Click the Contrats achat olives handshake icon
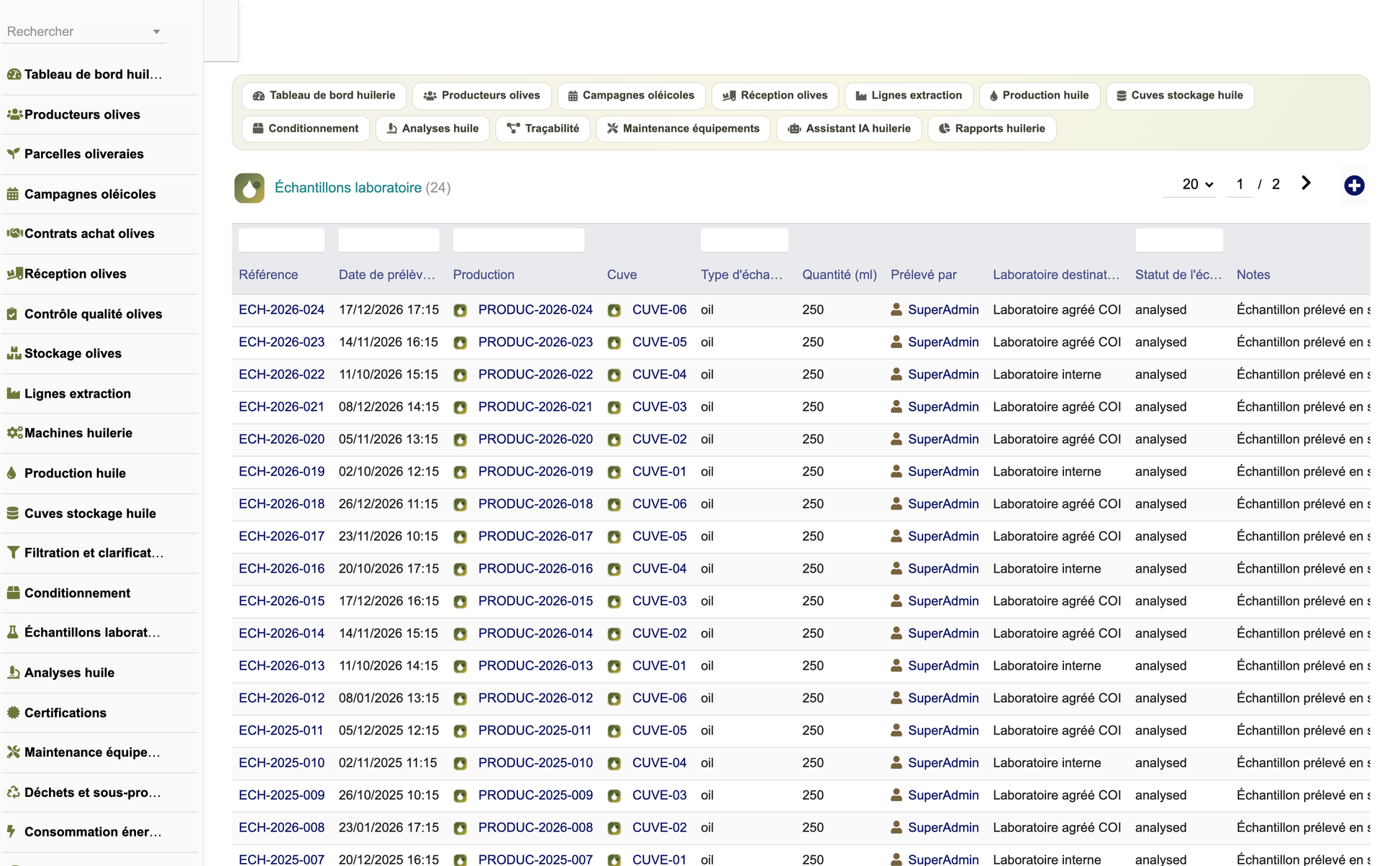The image size is (1400, 866). (x=14, y=233)
